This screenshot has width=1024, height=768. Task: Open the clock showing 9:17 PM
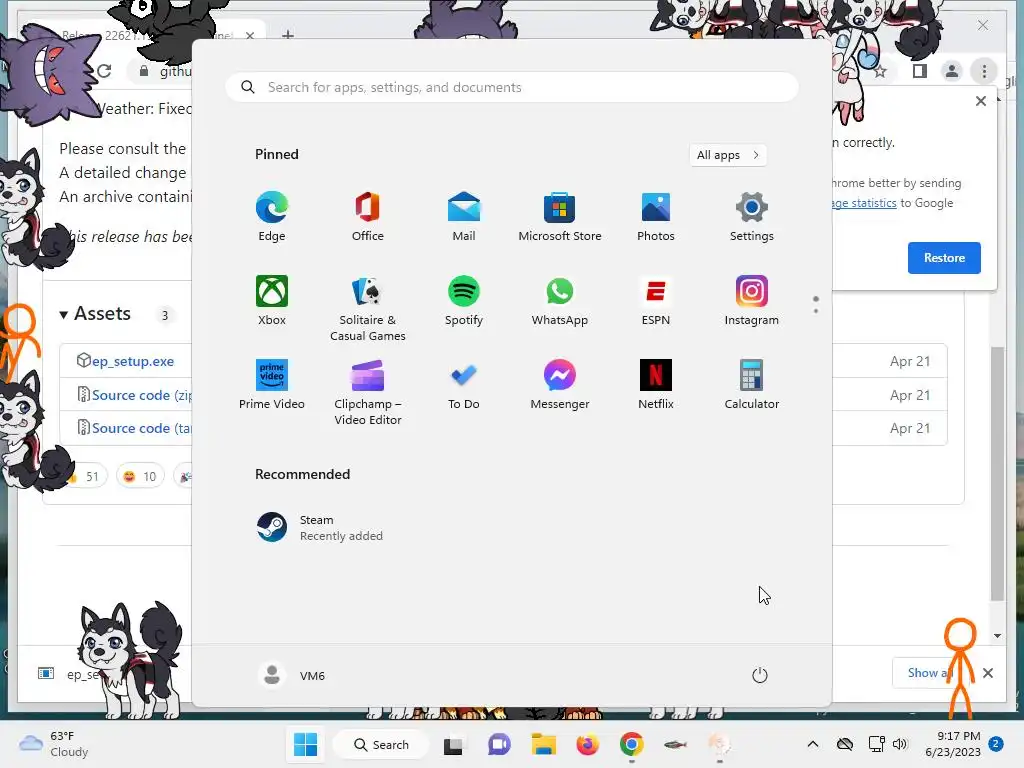pos(953,744)
